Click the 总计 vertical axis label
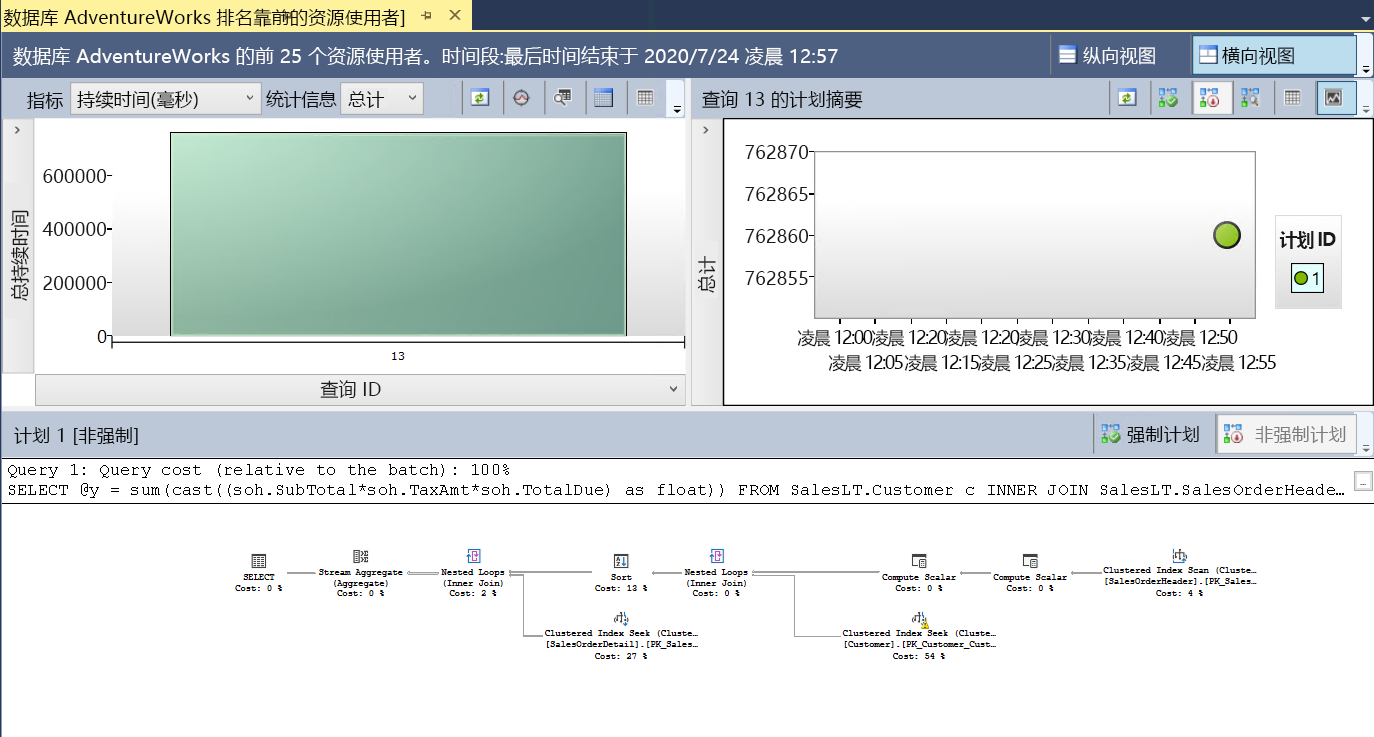This screenshot has height=737, width=1374. pos(707,274)
